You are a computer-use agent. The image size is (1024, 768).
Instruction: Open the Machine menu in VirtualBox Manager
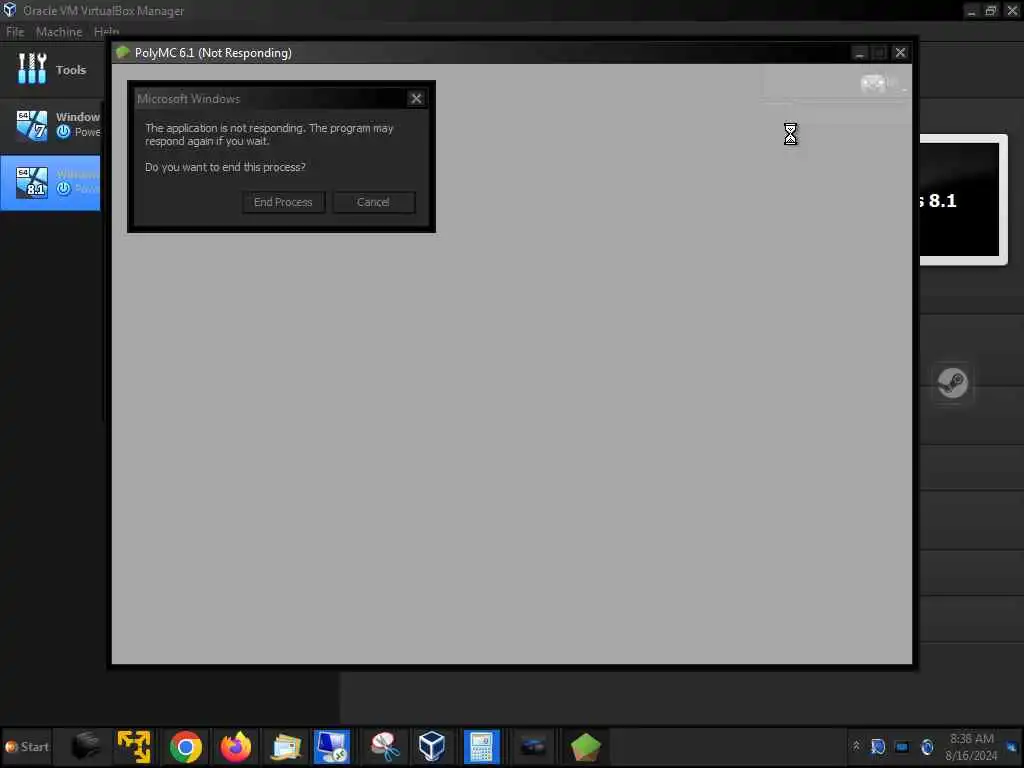[x=59, y=31]
